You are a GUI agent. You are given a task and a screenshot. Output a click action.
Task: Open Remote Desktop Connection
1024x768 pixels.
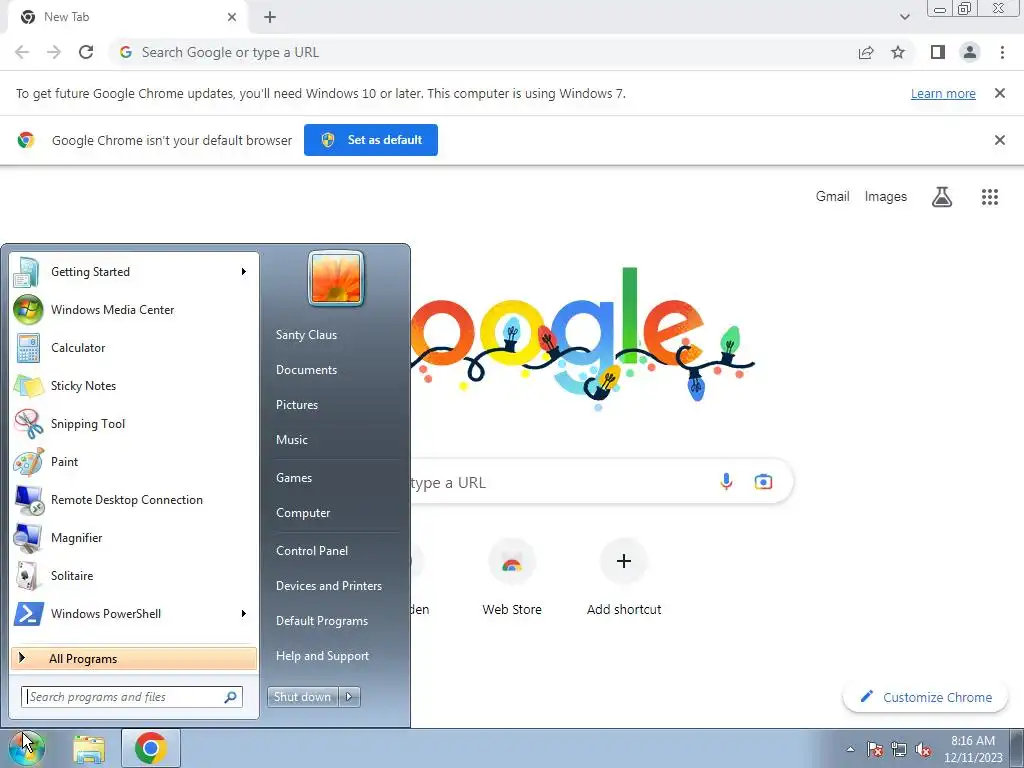click(x=134, y=500)
